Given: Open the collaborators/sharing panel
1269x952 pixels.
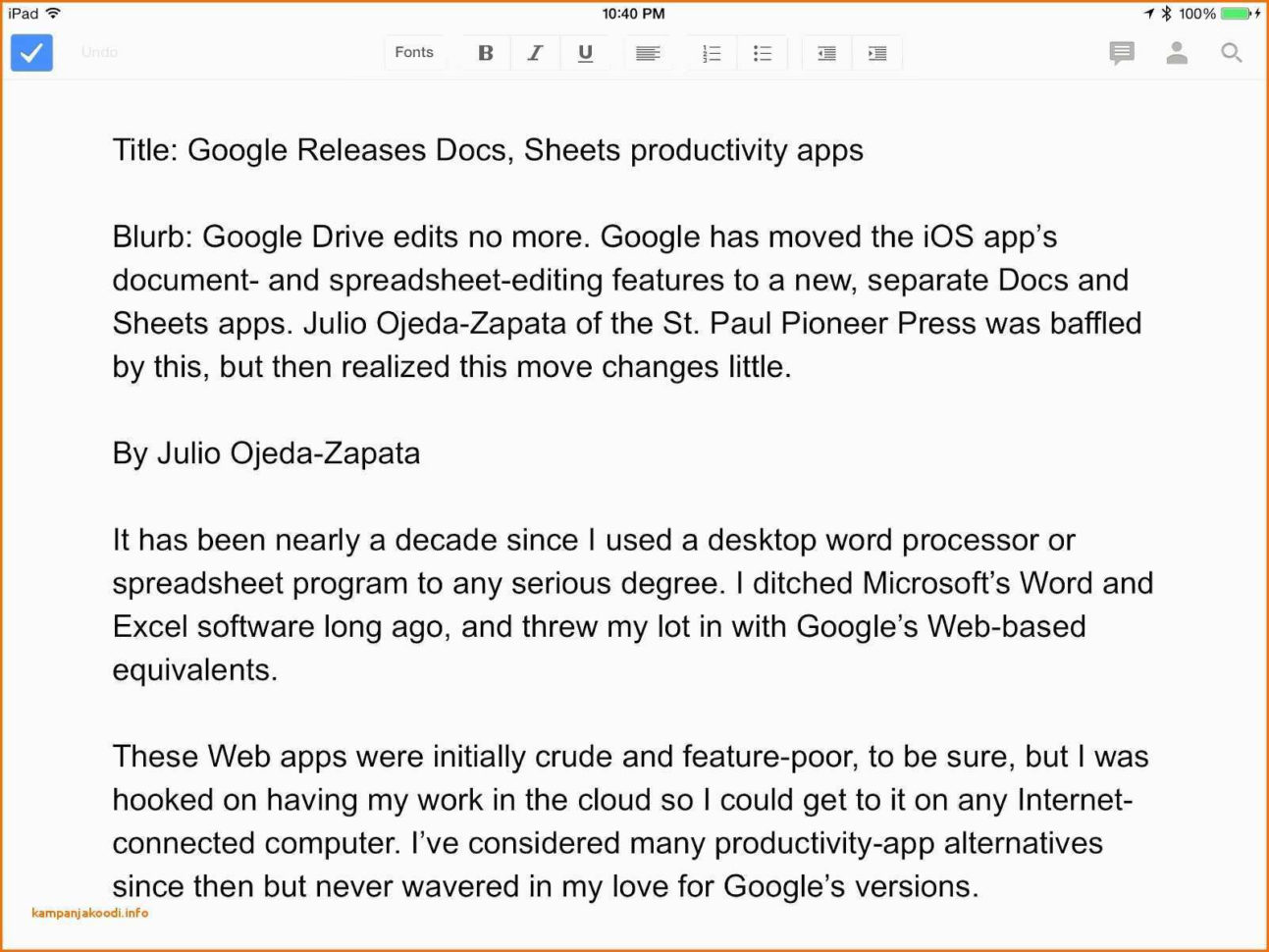Looking at the screenshot, I should [1177, 53].
